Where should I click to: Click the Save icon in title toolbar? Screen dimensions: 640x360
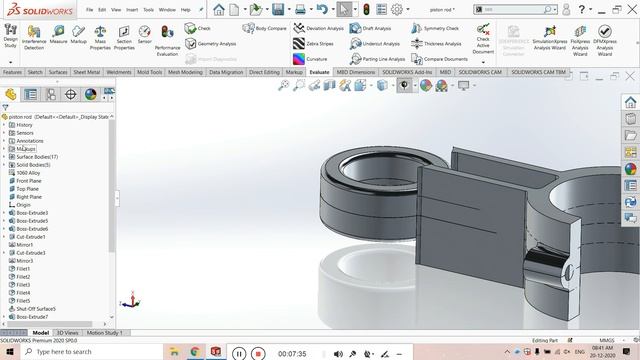pyautogui.click(x=278, y=9)
